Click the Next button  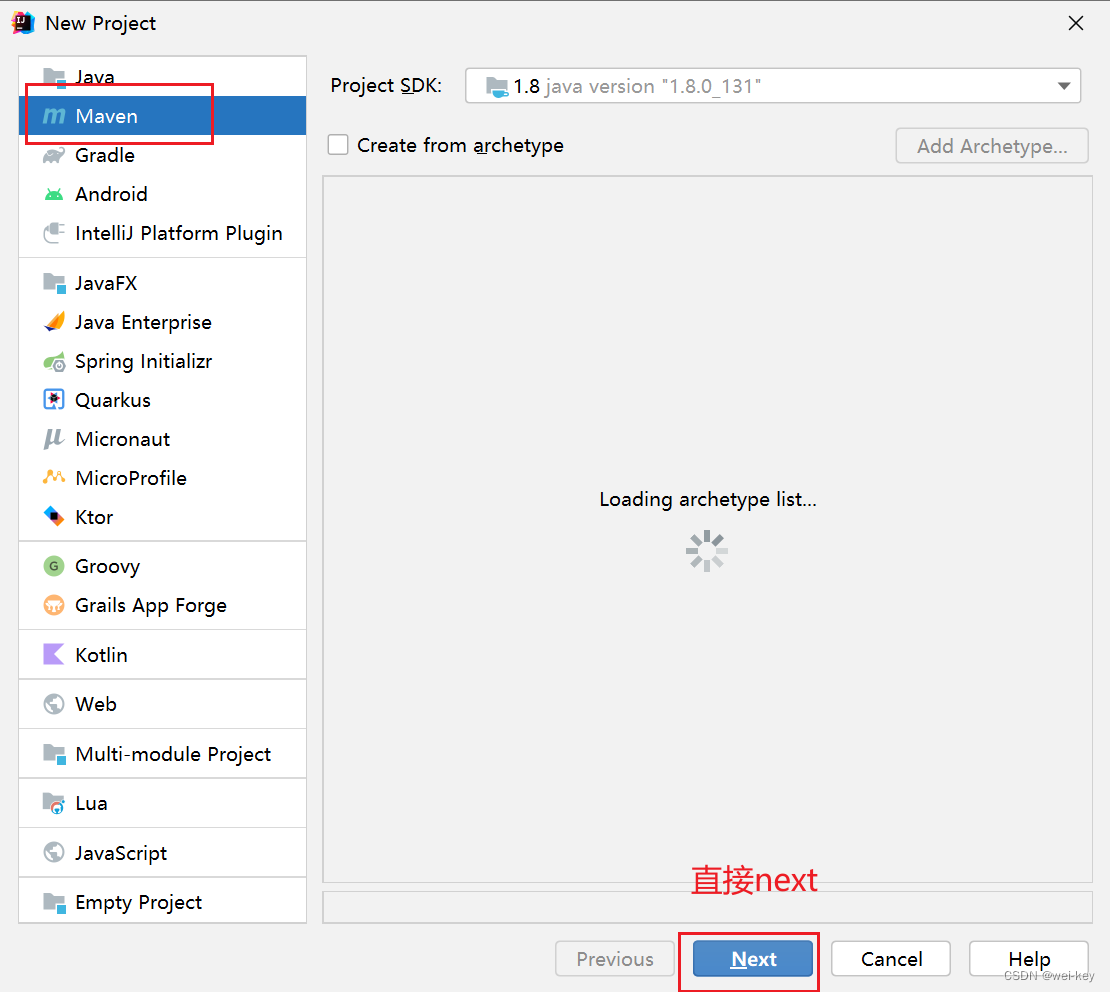click(x=753, y=959)
